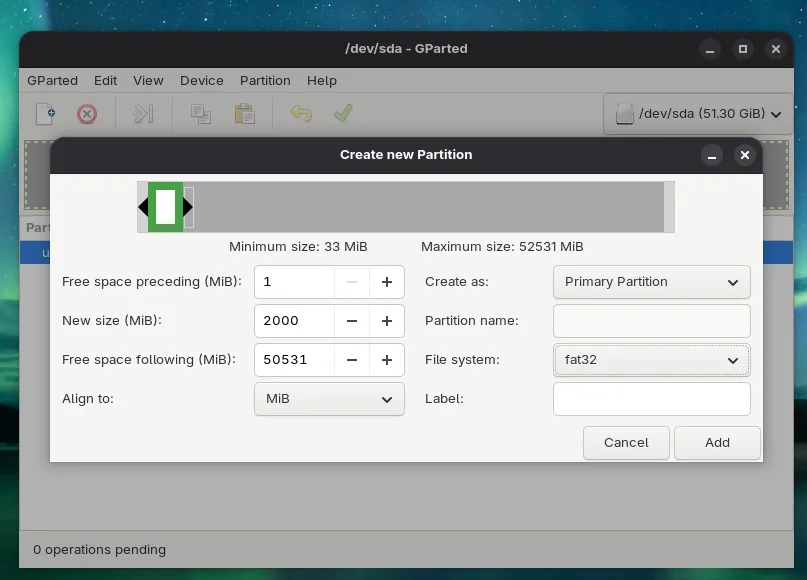Screen dimensions: 807x580
Task: Click the new partition toolbar icon
Action: pos(45,114)
